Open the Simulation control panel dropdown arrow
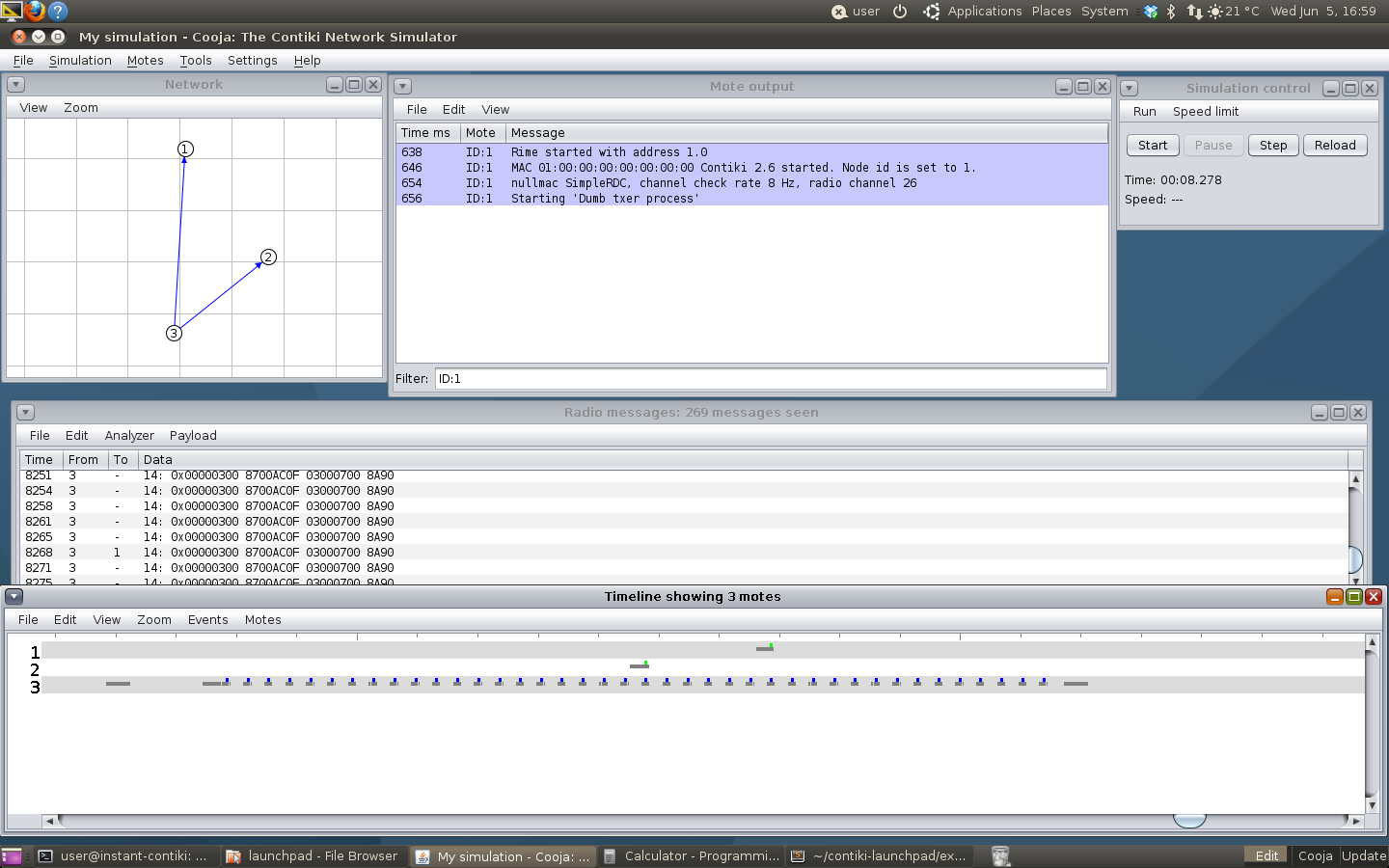 click(x=1129, y=89)
